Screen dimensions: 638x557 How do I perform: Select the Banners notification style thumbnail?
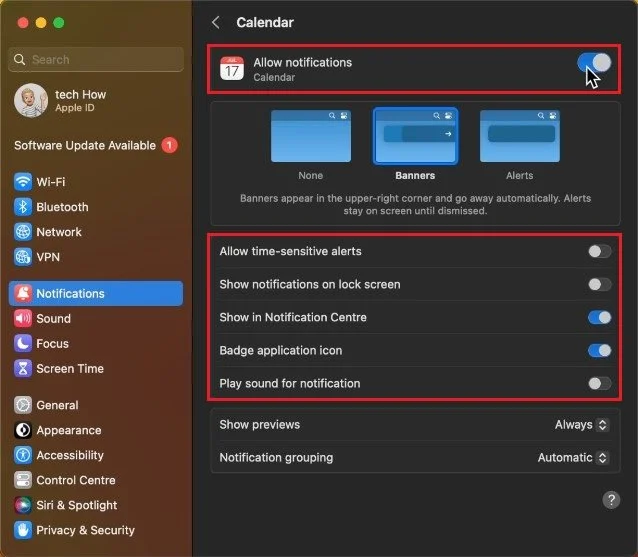click(415, 136)
